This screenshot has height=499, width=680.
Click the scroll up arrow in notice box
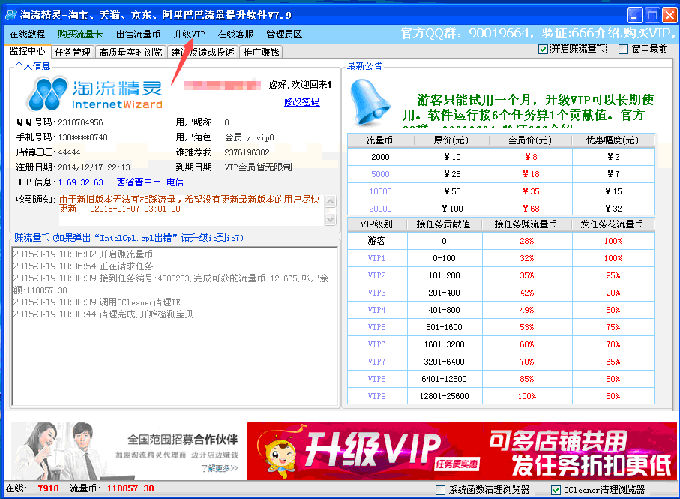(330, 201)
